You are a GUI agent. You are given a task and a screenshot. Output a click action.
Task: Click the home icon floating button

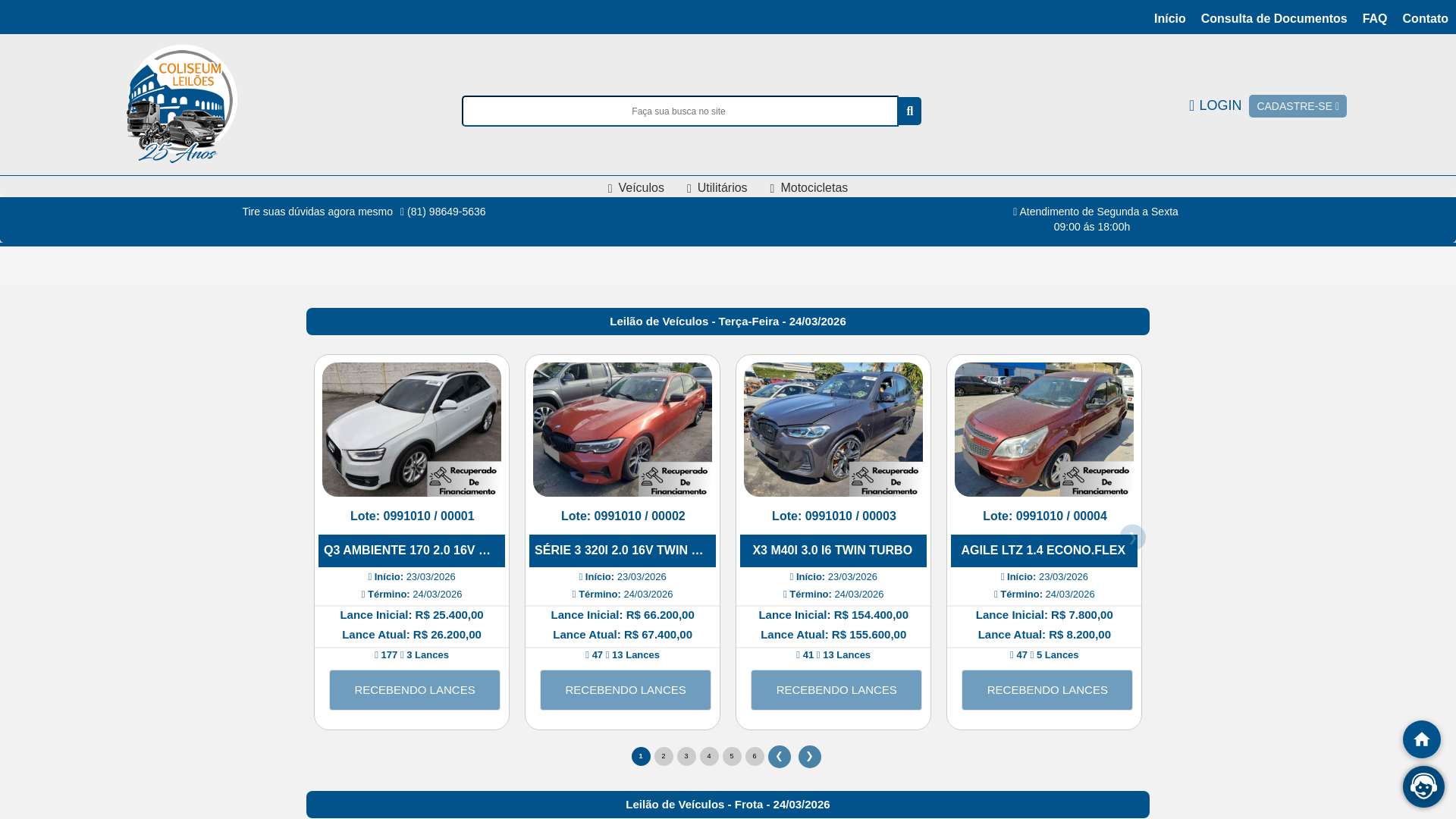coord(1421,739)
